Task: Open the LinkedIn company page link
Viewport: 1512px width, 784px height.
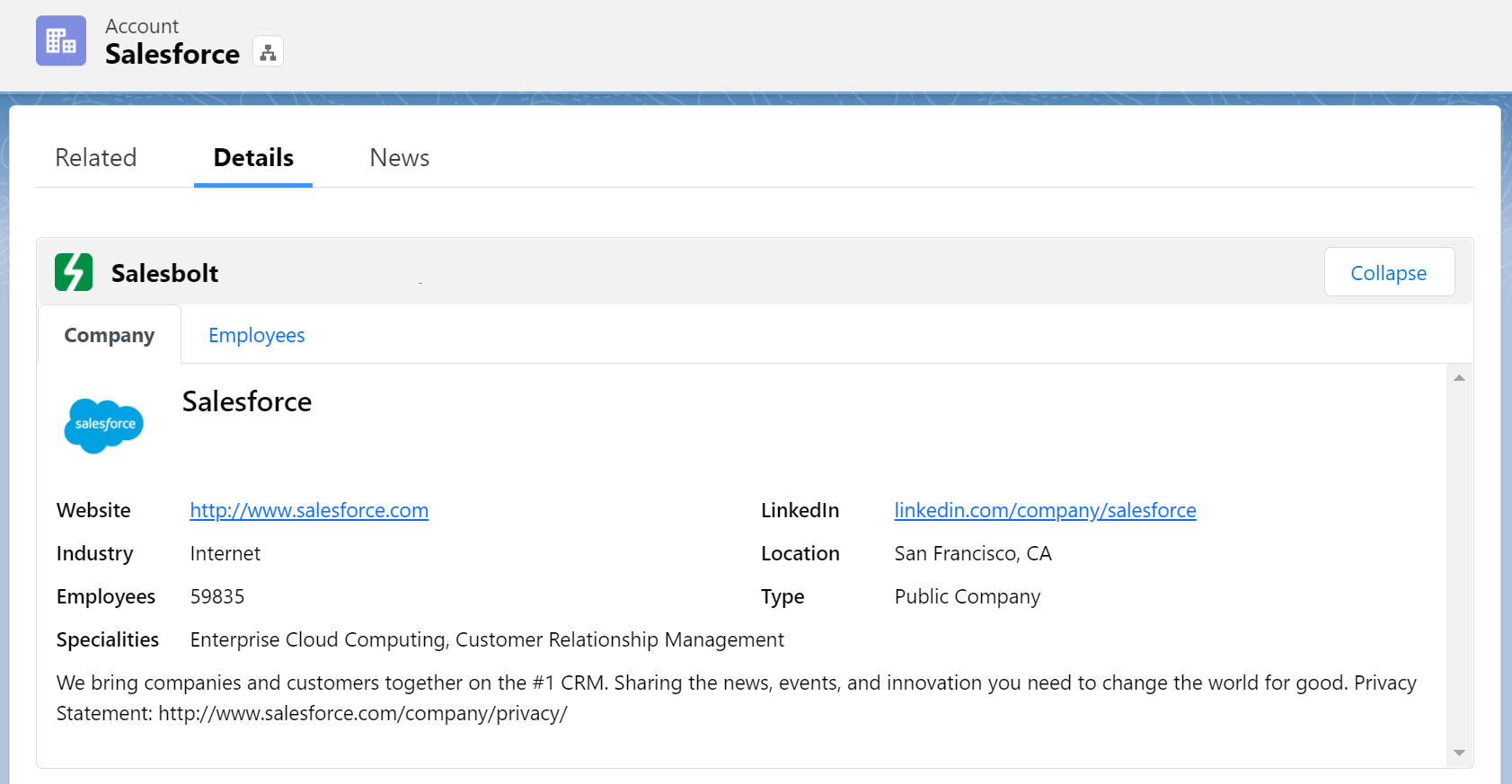Action: pos(1045,510)
